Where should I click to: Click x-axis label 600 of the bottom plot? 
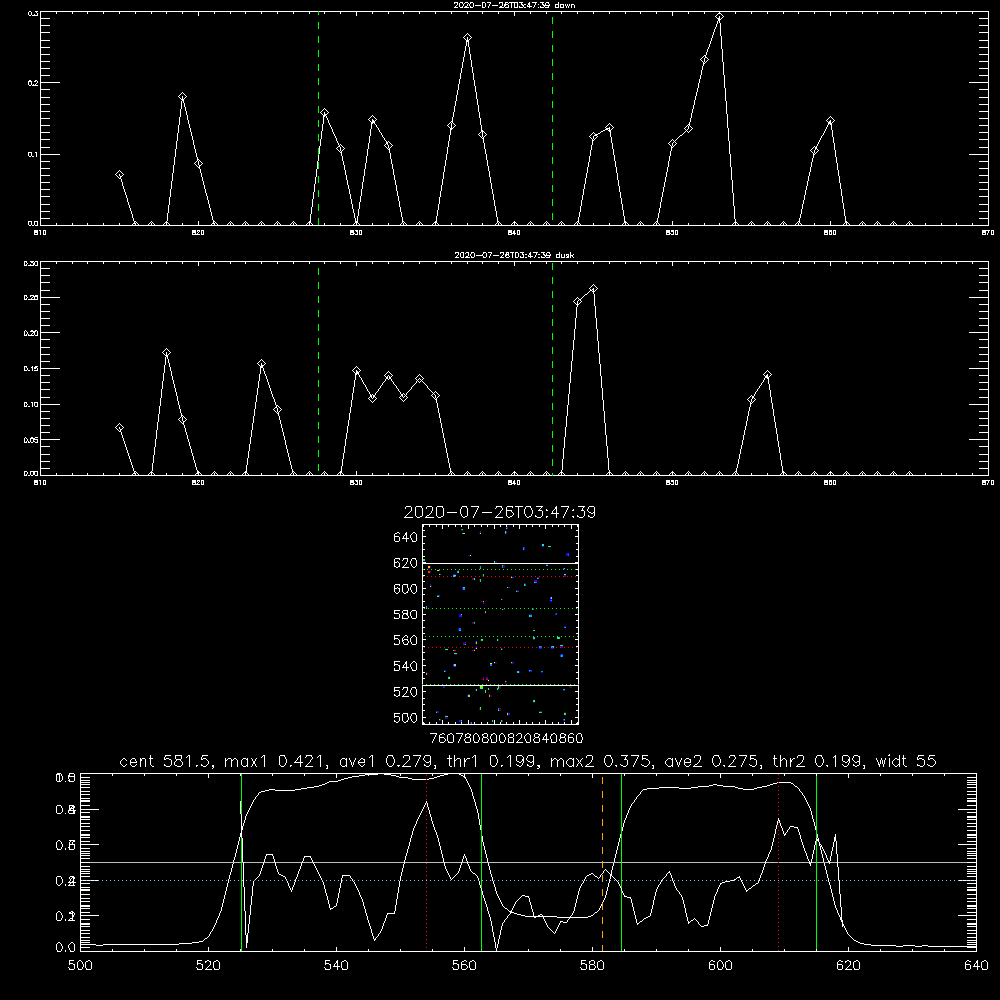tap(720, 966)
